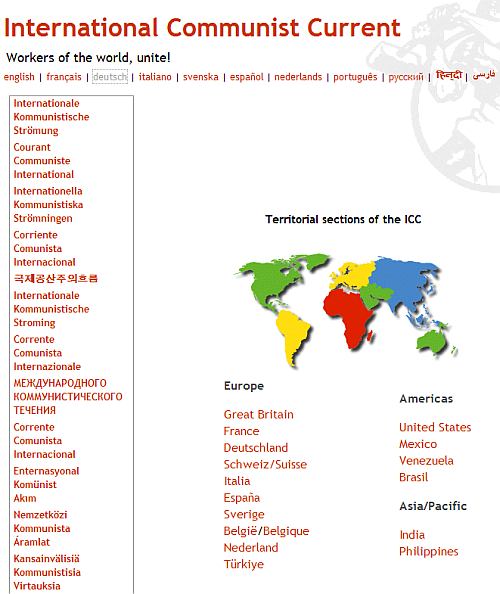Open the Schweiz/Suisse section
This screenshot has width=500, height=594.
(x=265, y=464)
